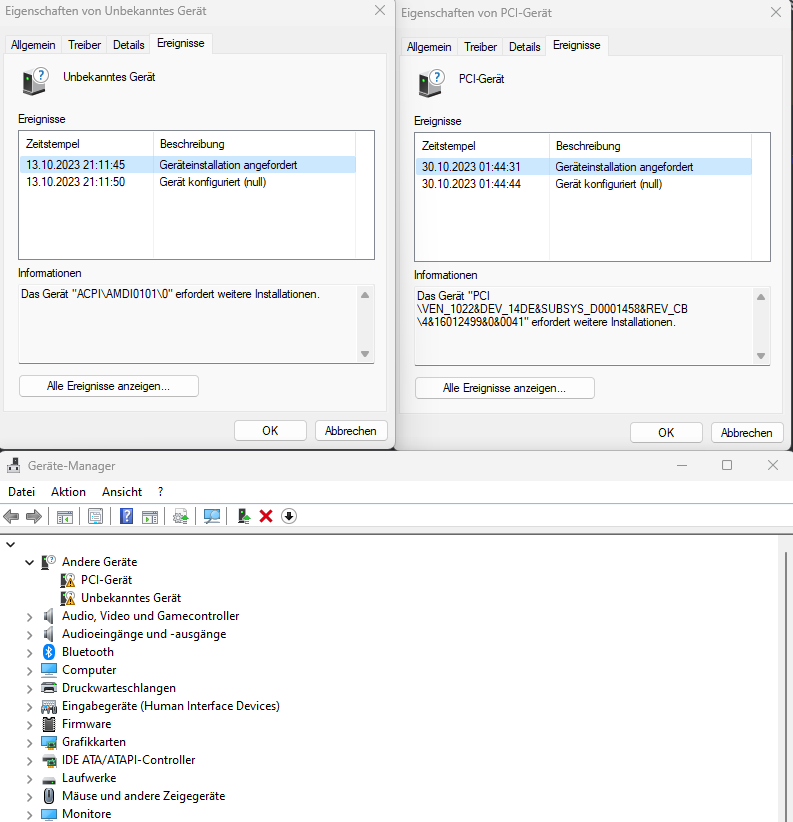
Task: Toggle the action pane toolbar icon
Action: [x=150, y=516]
